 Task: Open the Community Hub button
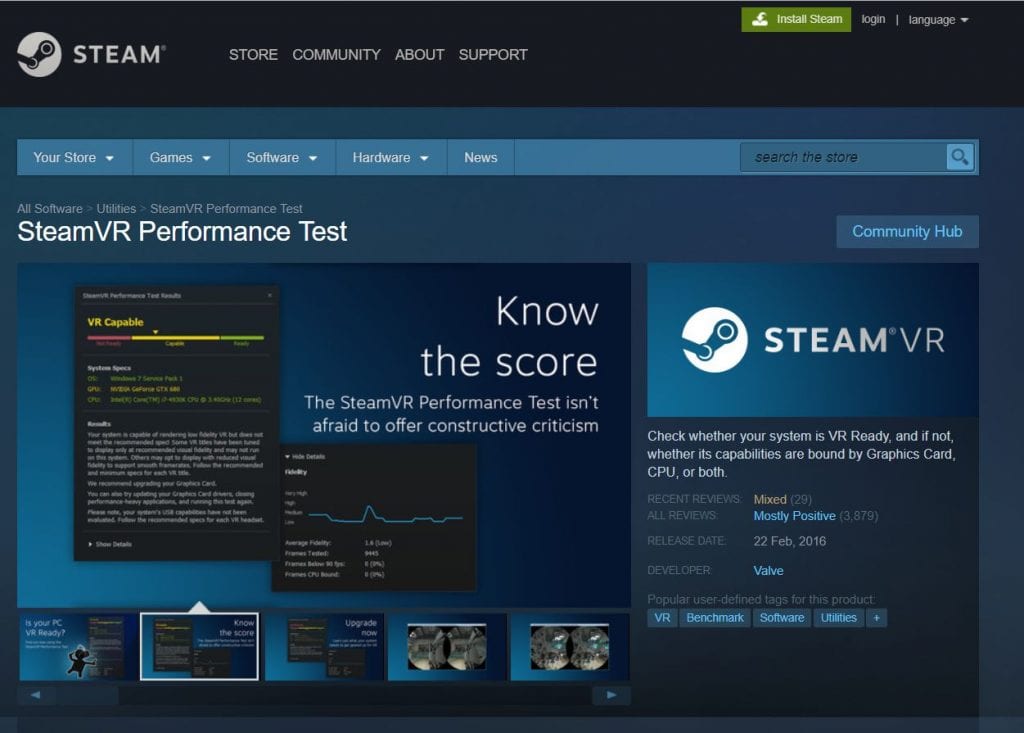907,231
